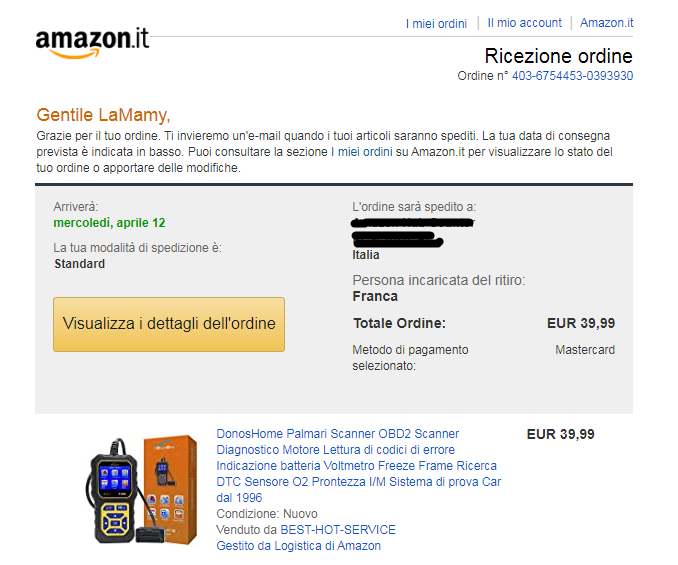Screen dimensions: 678x565
Task: Go to Amazon.it header link
Action: pos(606,23)
